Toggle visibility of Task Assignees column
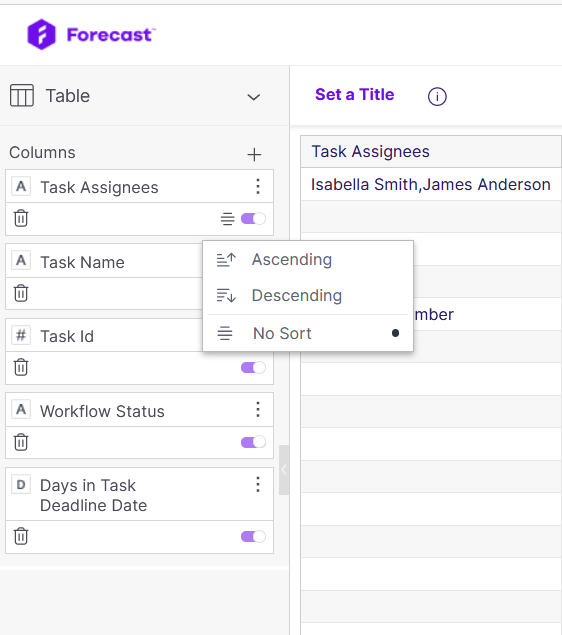This screenshot has width=562, height=635. click(253, 219)
